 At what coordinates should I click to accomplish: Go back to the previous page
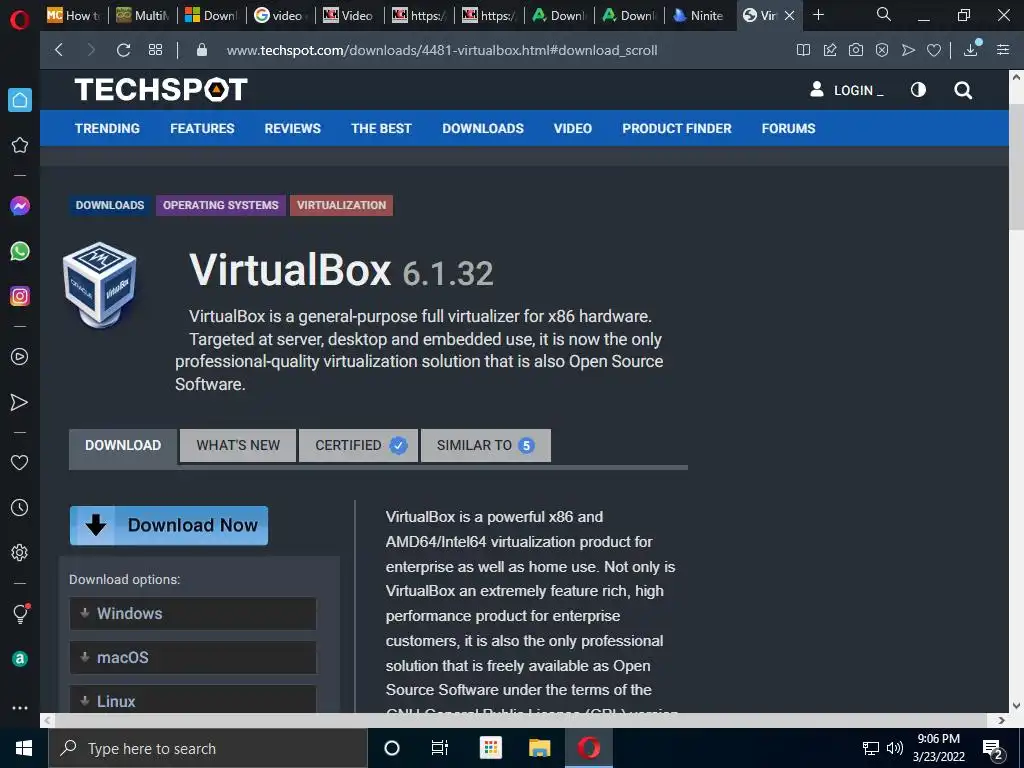(59, 50)
